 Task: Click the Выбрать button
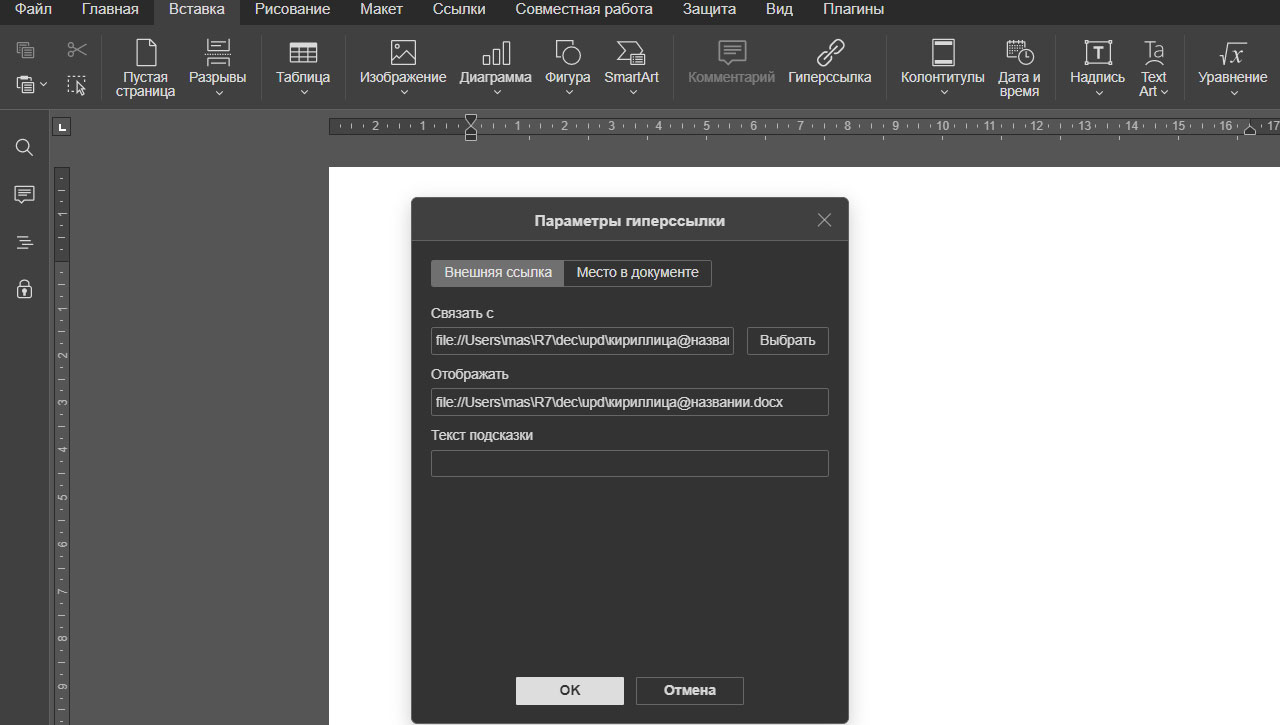[788, 341]
